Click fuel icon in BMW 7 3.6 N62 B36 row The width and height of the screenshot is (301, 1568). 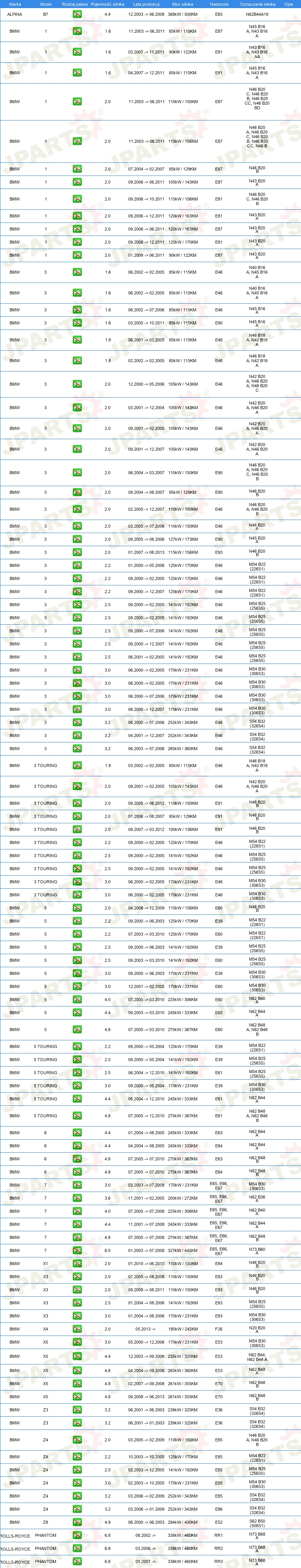tap(77, 1198)
